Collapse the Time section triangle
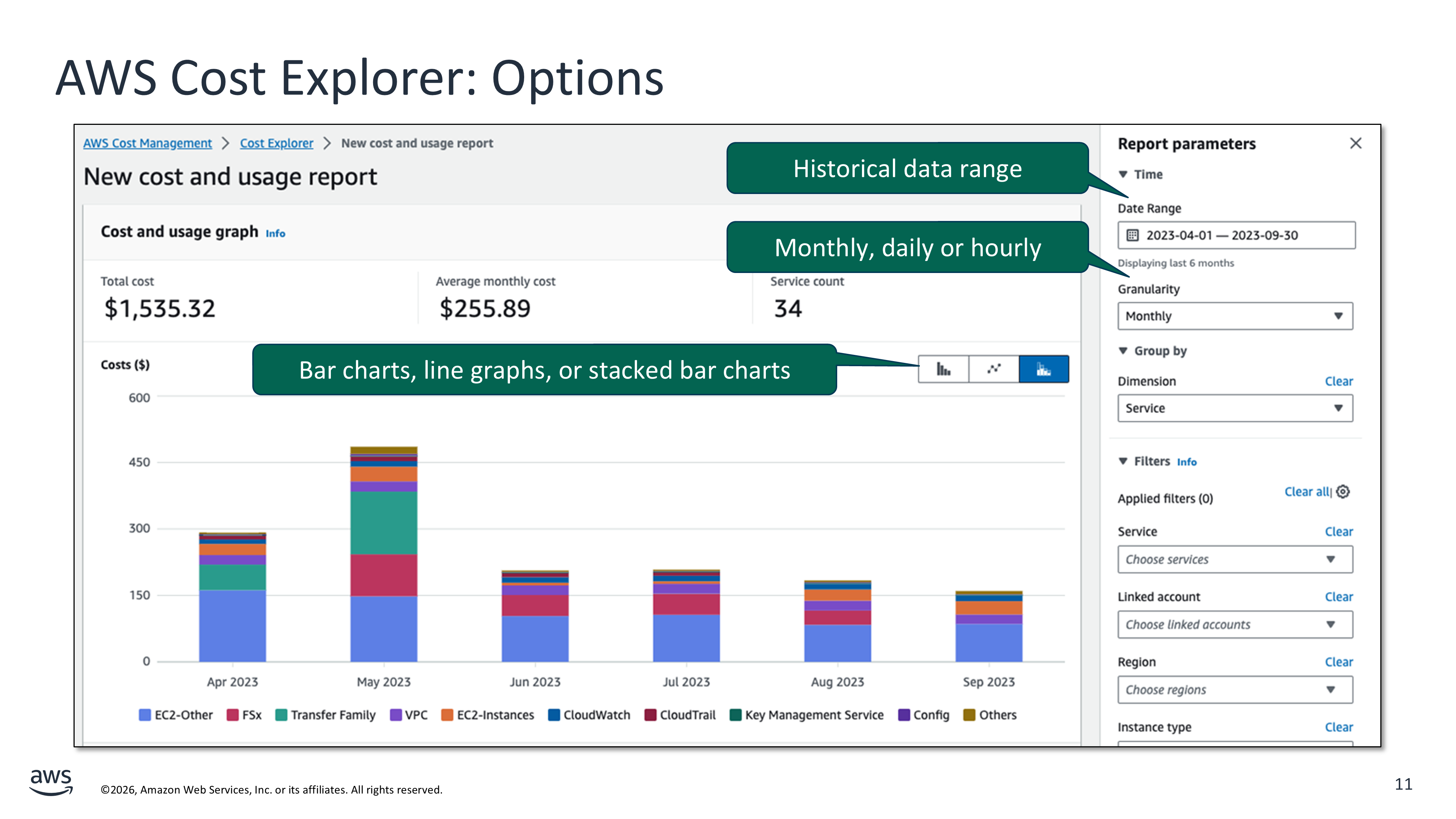This screenshot has width=1456, height=819. click(1123, 174)
